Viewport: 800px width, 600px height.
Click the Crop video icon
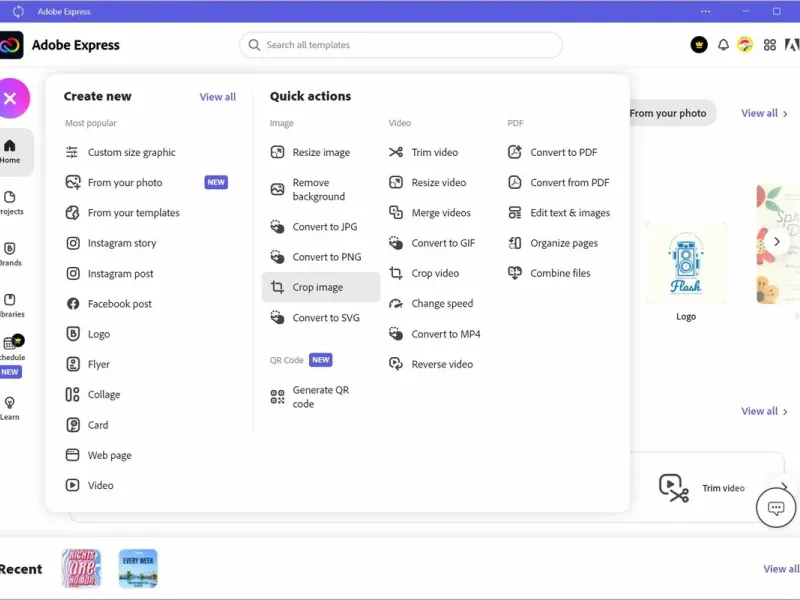[396, 273]
